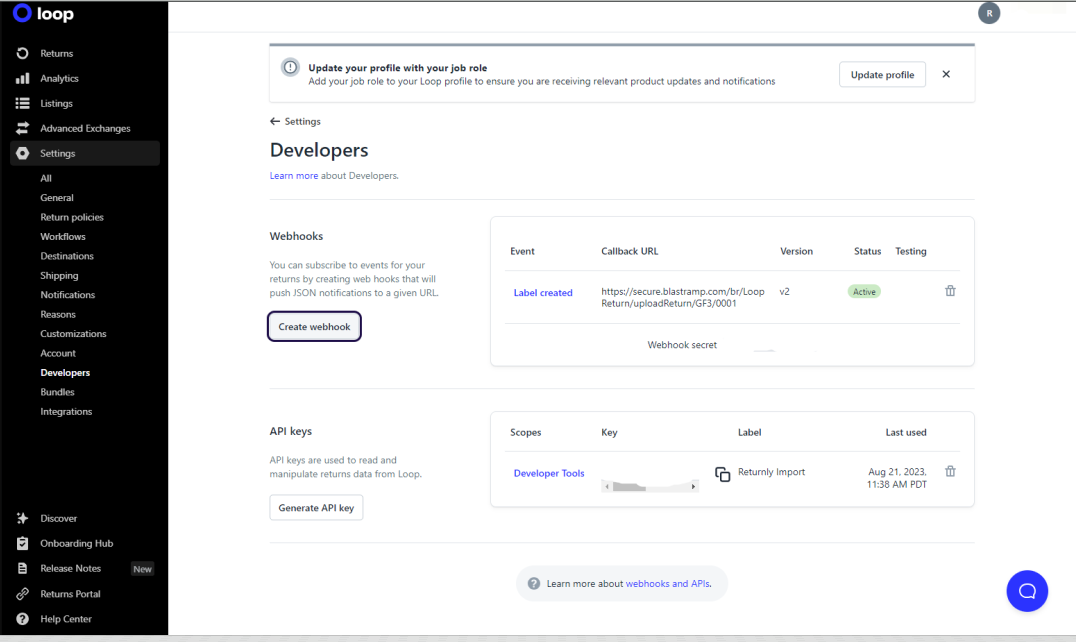Select Developers in the sidebar
Screen dimensions: 1076x642
point(65,372)
